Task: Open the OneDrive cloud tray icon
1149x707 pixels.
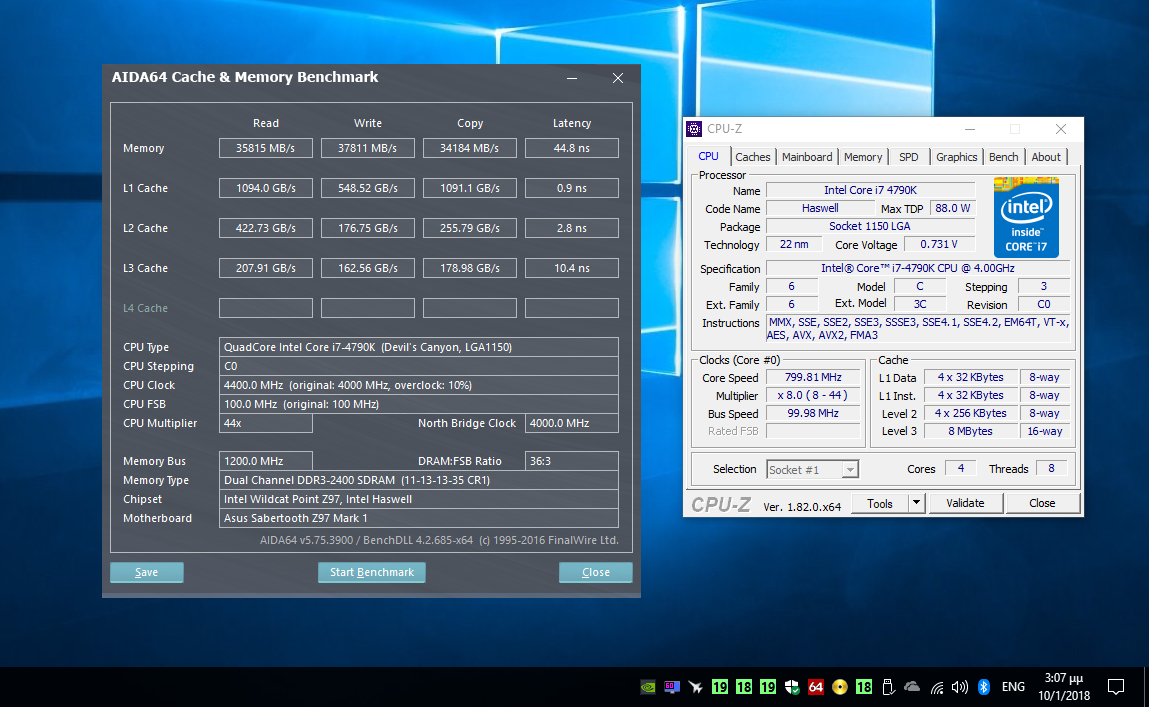Action: [912, 686]
